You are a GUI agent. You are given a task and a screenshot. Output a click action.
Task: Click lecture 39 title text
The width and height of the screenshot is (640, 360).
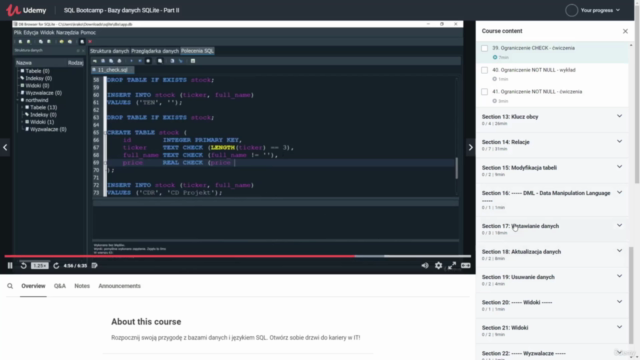(533, 48)
